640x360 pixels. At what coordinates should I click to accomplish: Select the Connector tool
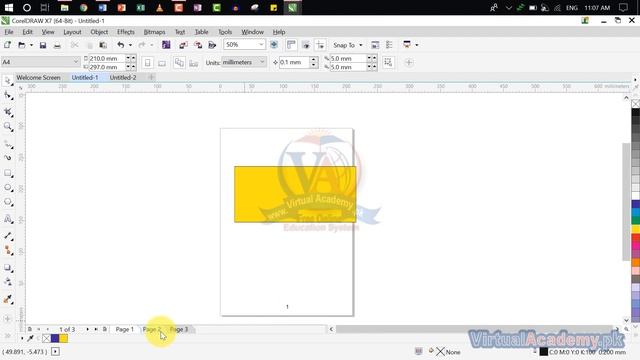click(x=7, y=251)
